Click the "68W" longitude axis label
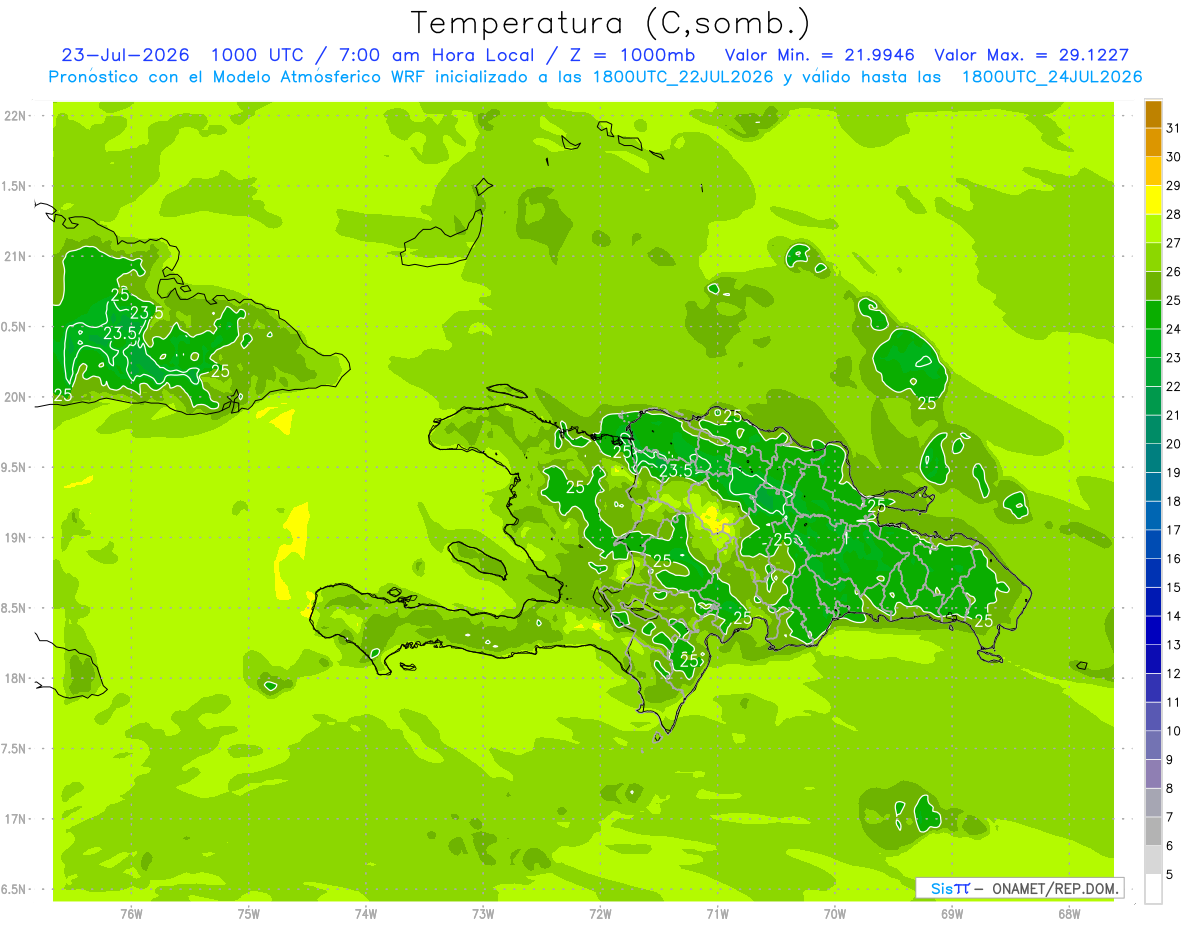 point(1069,914)
